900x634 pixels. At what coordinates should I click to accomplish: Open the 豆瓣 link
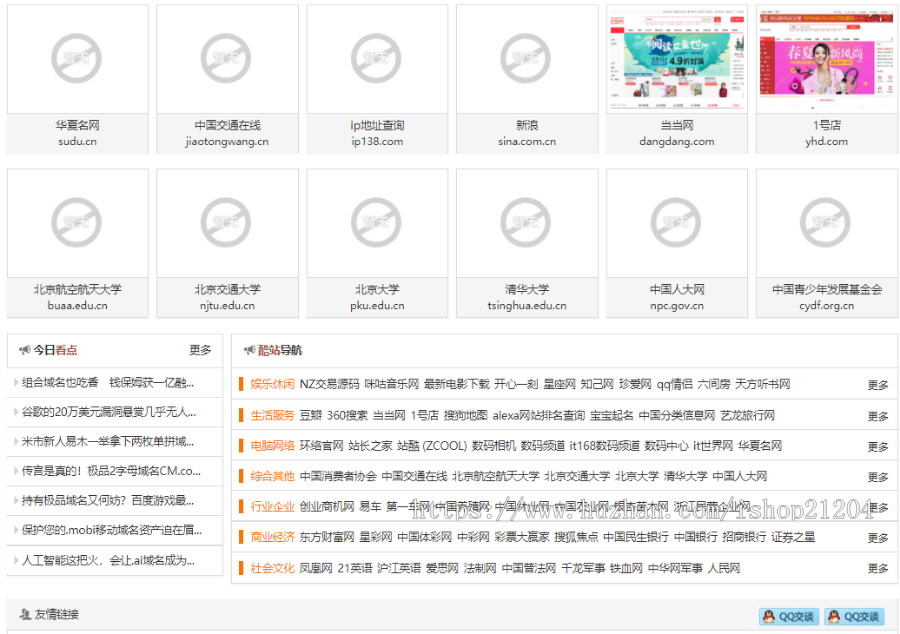(x=311, y=415)
